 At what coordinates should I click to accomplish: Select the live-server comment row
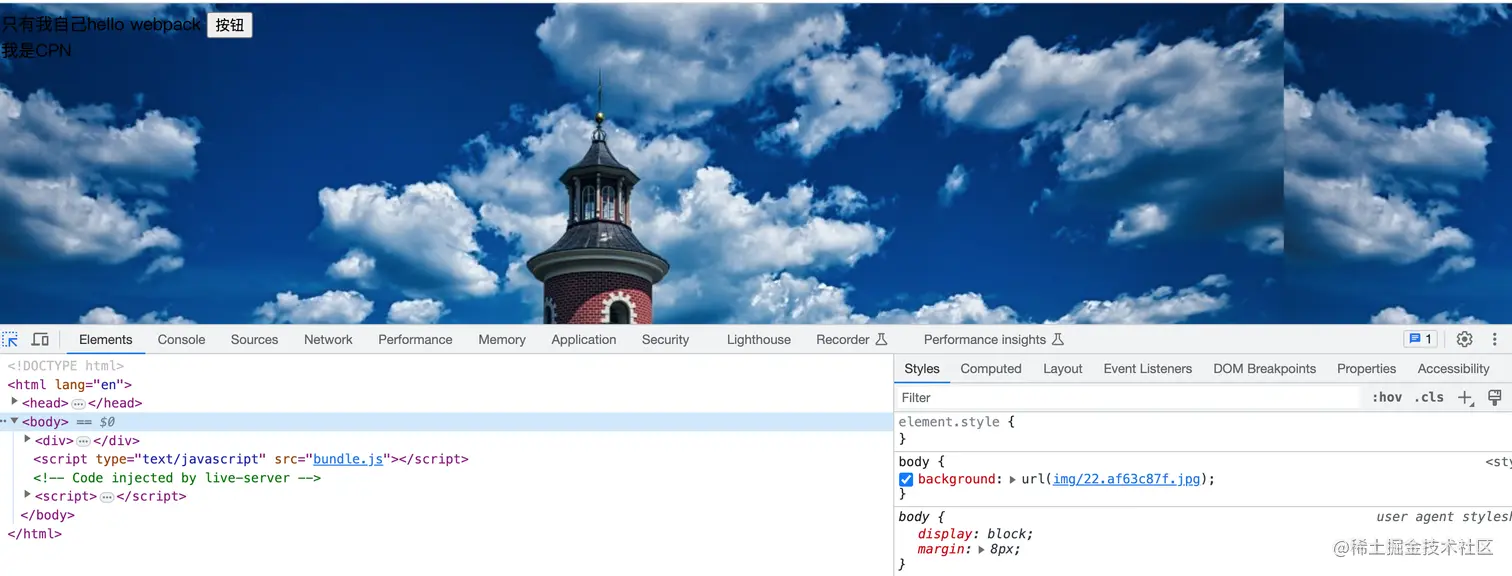tap(447, 478)
